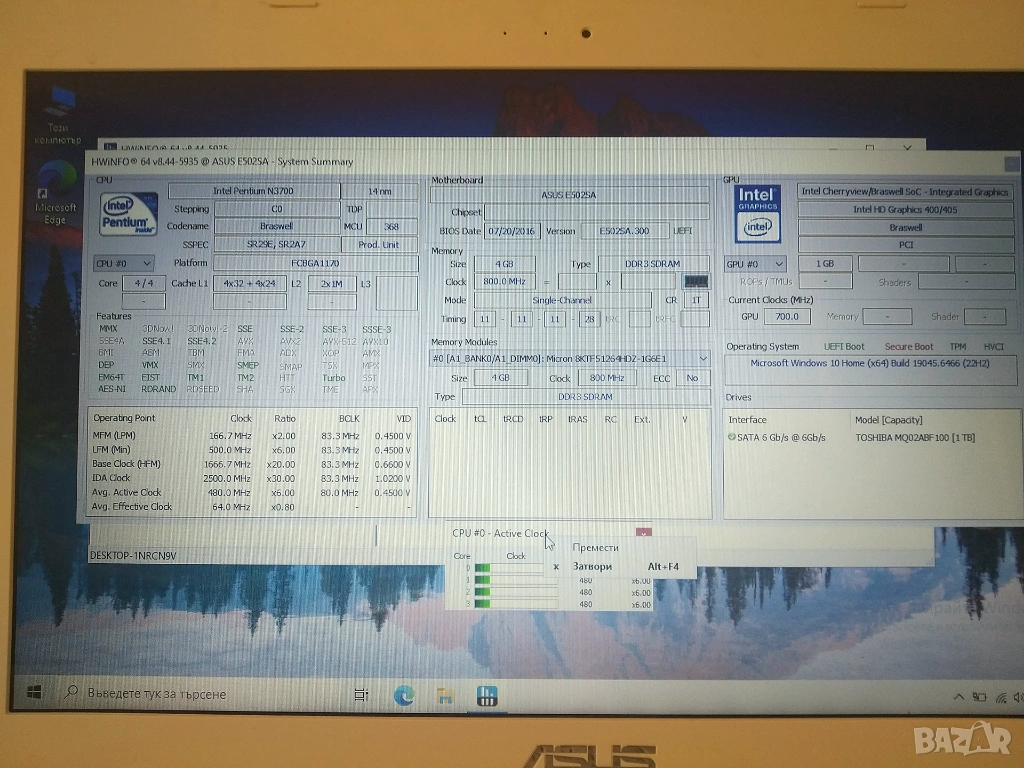
Task: Click the Intel Pentium N3700 name field
Action: (x=253, y=190)
